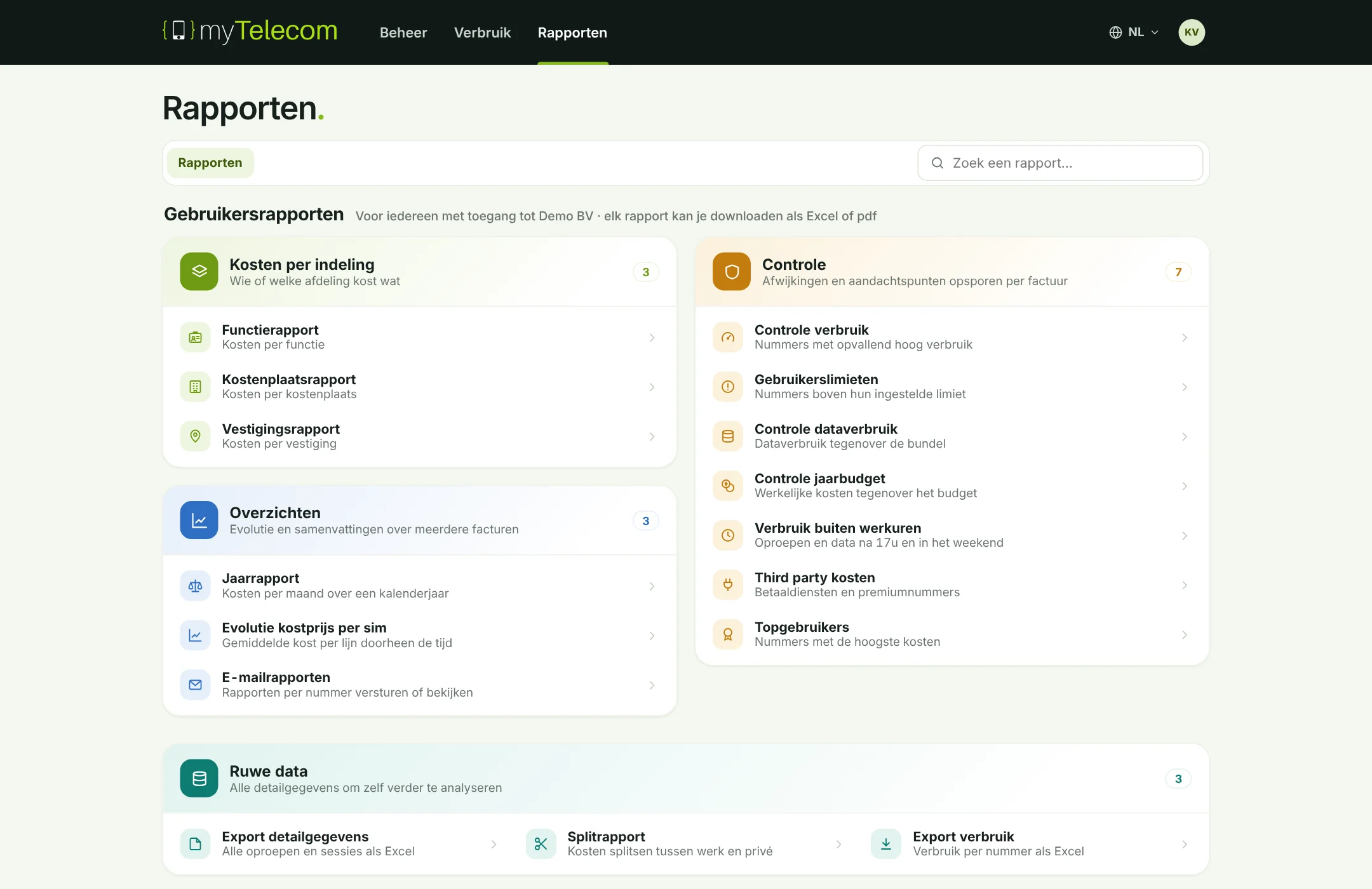This screenshot has width=1372, height=889.
Task: Click the count badge 7 on Controle
Action: 1178,272
